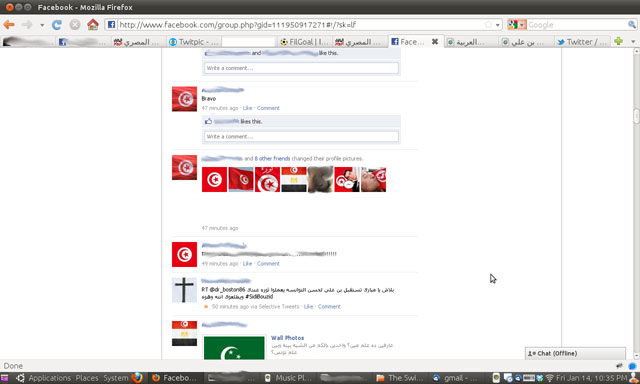
Task: Click the thumbs-up icon beside 'likes this'
Action: click(x=209, y=121)
